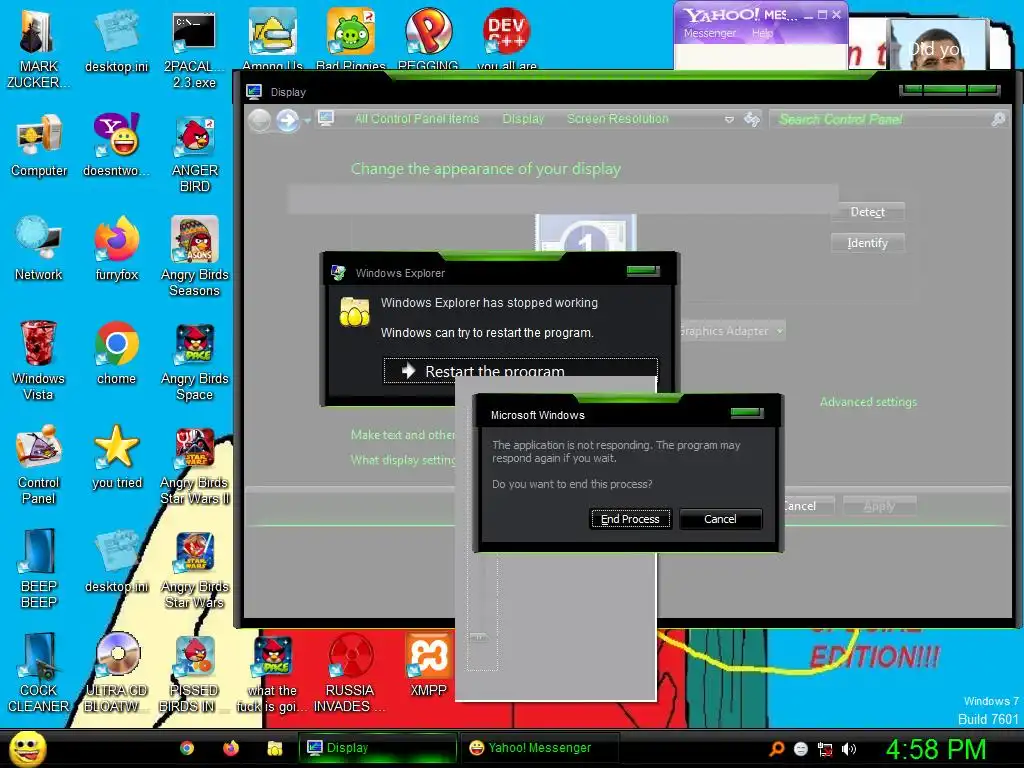Click All Control Panel Items breadcrumb
Image resolution: width=1024 pixels, height=768 pixels.
point(417,119)
